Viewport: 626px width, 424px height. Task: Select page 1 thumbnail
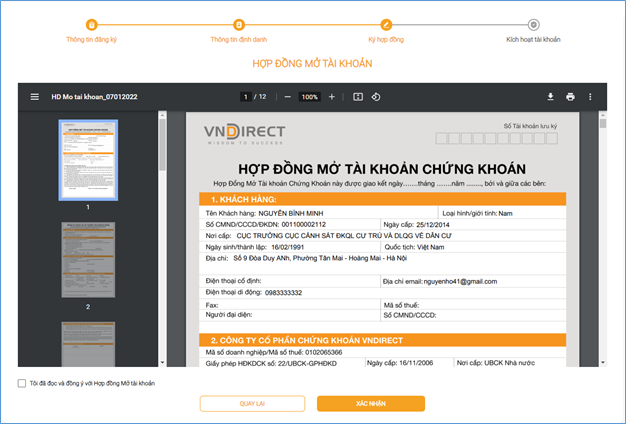pyautogui.click(x=88, y=160)
